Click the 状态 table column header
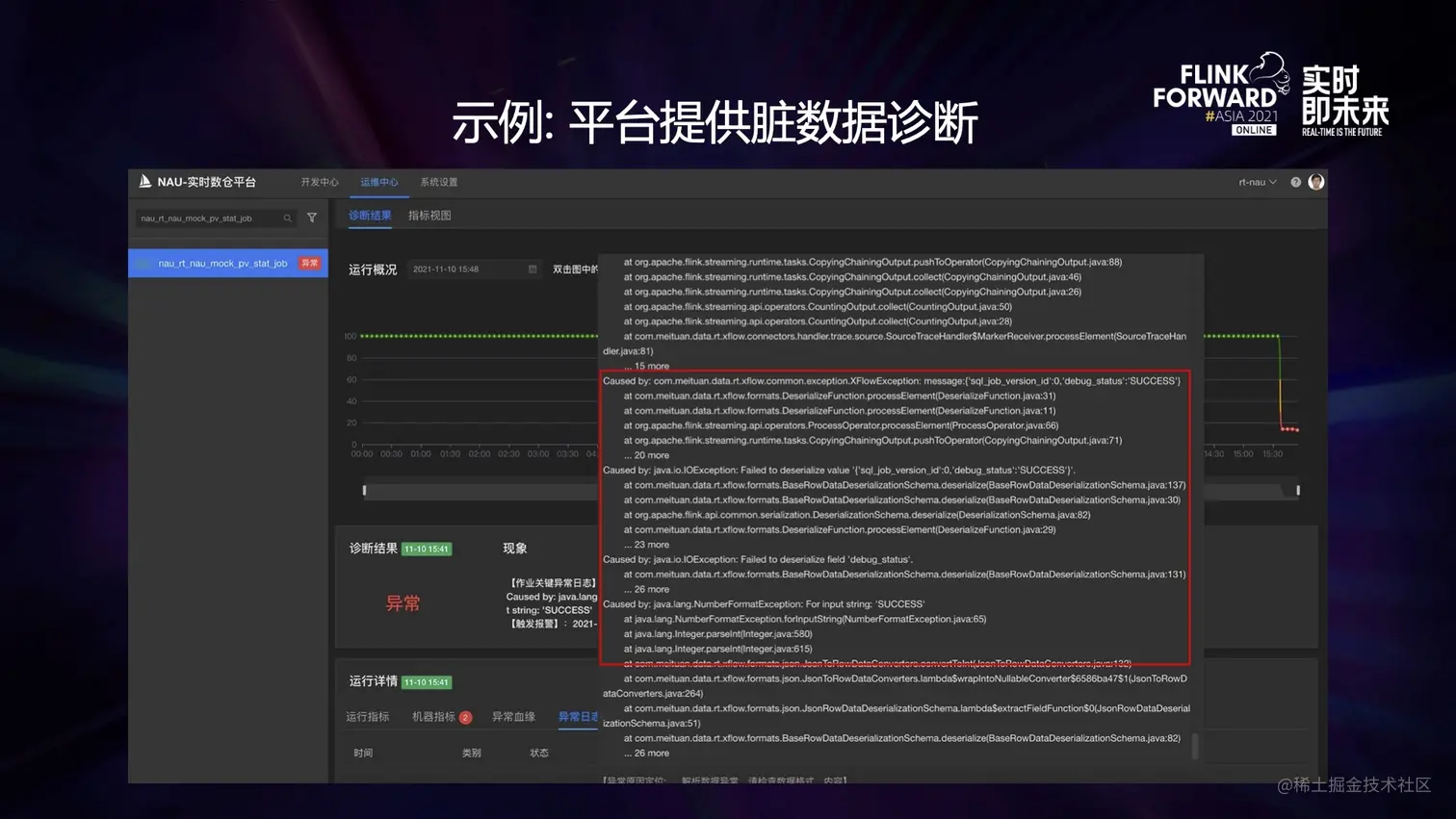1456x819 pixels. [539, 754]
